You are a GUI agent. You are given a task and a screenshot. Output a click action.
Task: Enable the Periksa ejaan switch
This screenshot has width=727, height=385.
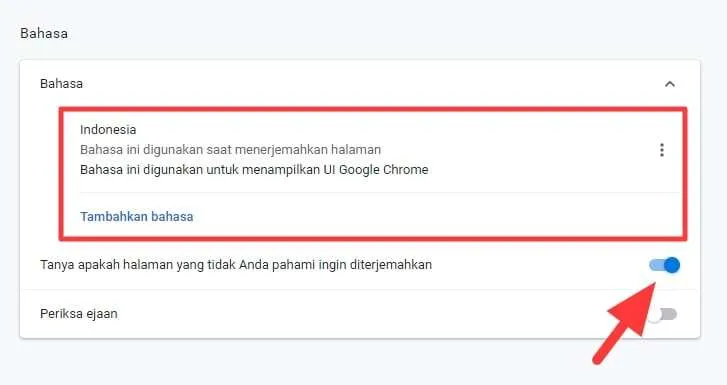663,314
